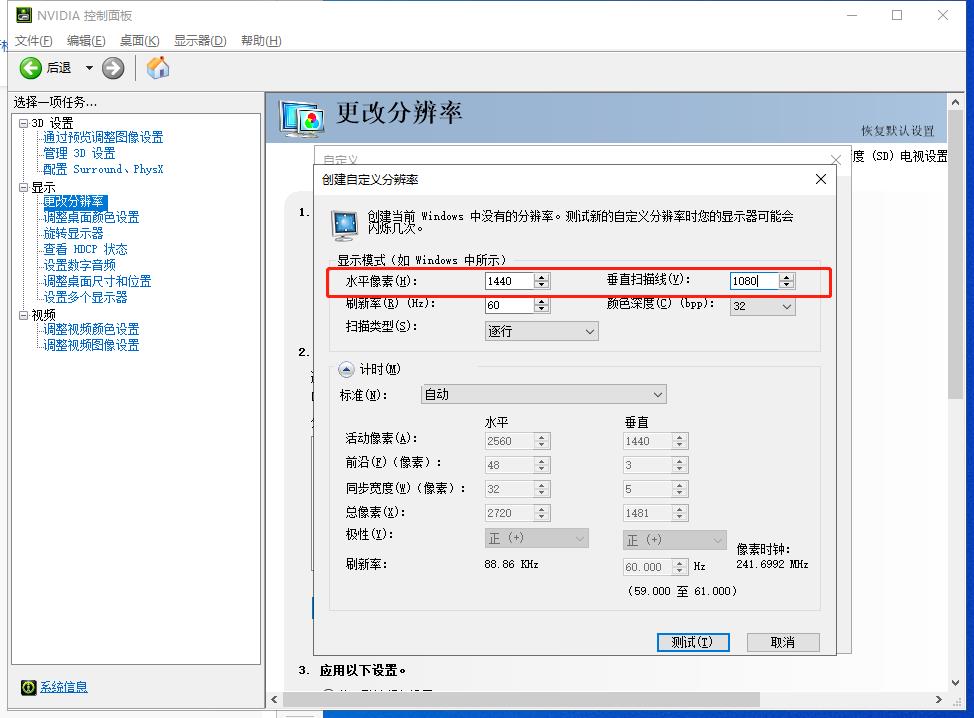Screen dimensions: 974x718
Task: Click the NVIDIA home shortcut icon on toolbar
Action: point(156,68)
